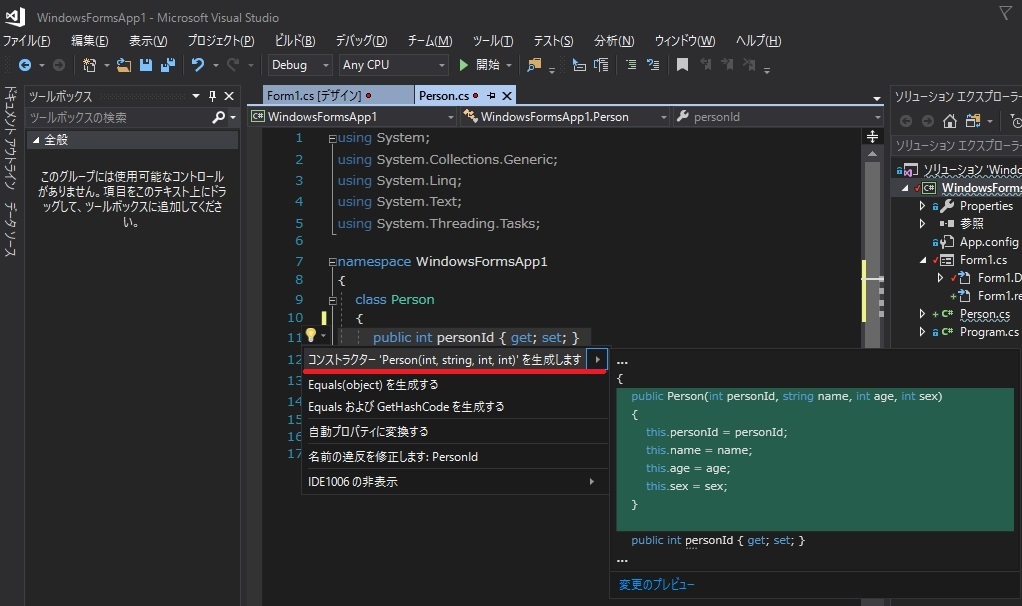1022x606 pixels.
Task: Open the Debug configuration dropdown
Action: click(x=299, y=65)
